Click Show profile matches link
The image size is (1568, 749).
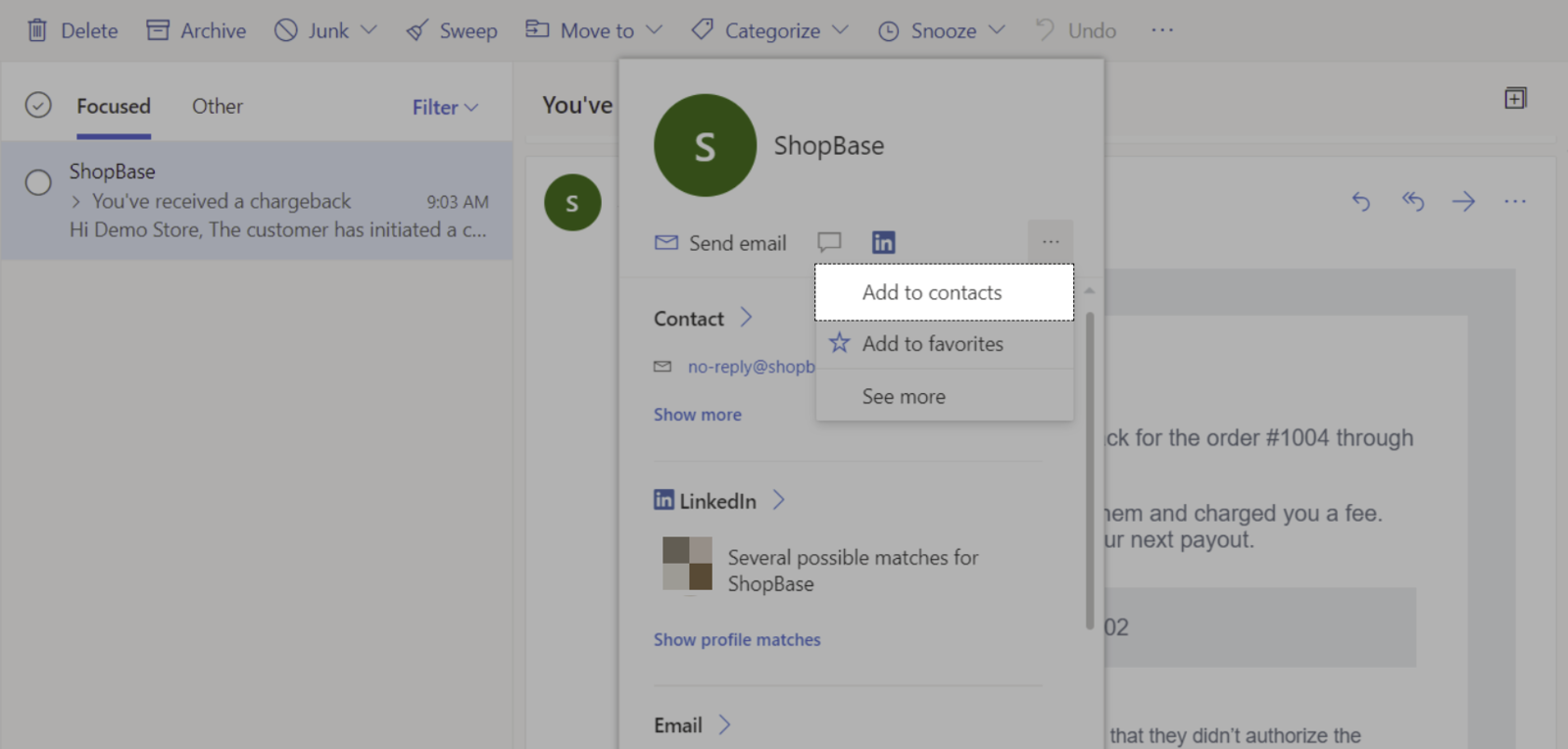737,639
